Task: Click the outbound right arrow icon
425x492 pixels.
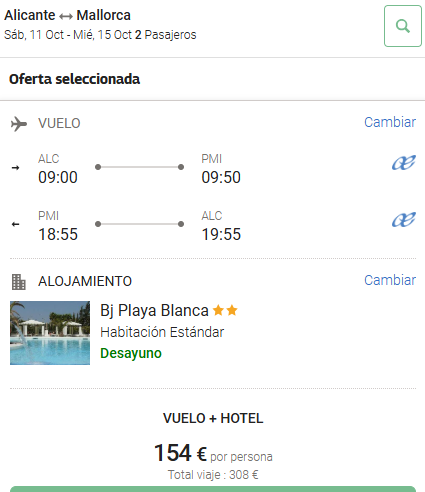Action: pos(15,168)
